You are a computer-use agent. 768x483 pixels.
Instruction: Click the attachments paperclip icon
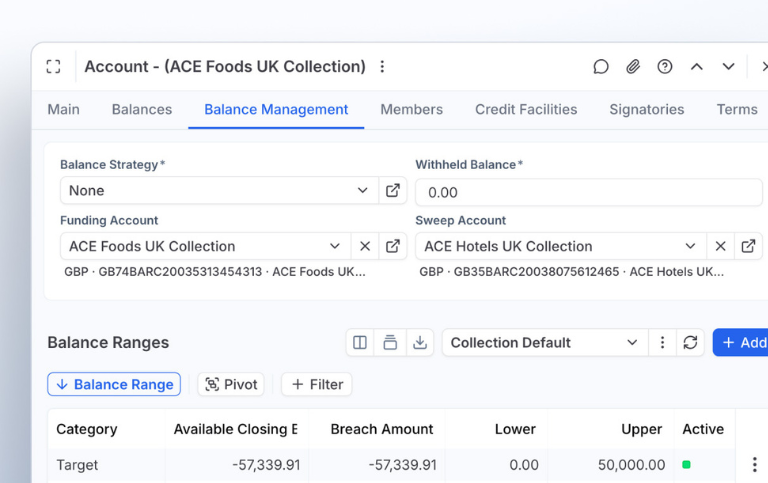tap(633, 67)
